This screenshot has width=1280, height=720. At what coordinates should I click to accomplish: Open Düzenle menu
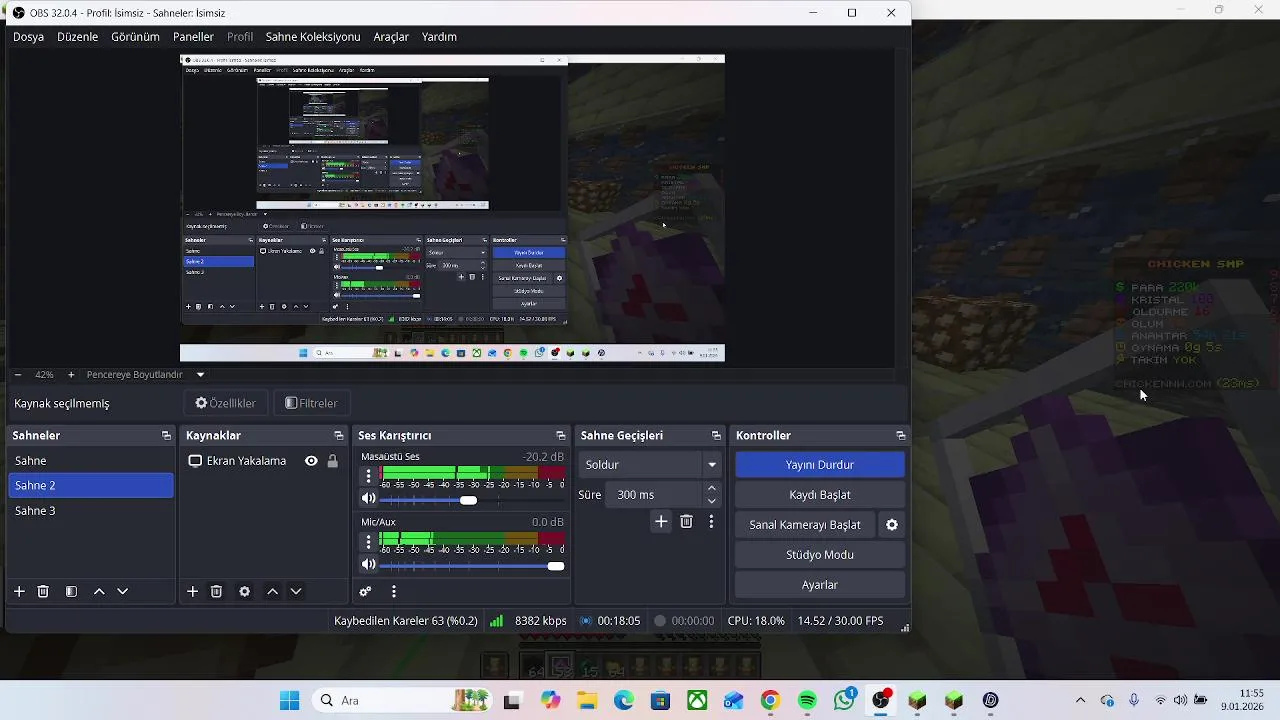pos(77,37)
